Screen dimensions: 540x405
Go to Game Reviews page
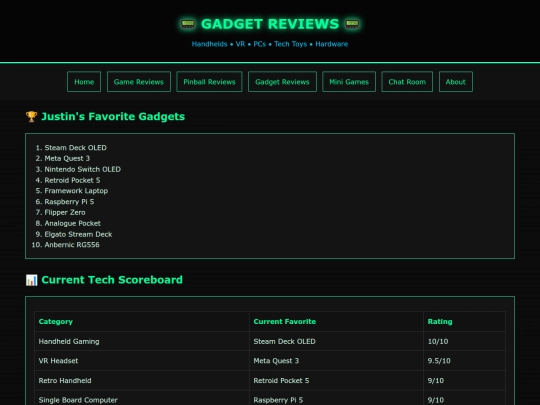139,82
